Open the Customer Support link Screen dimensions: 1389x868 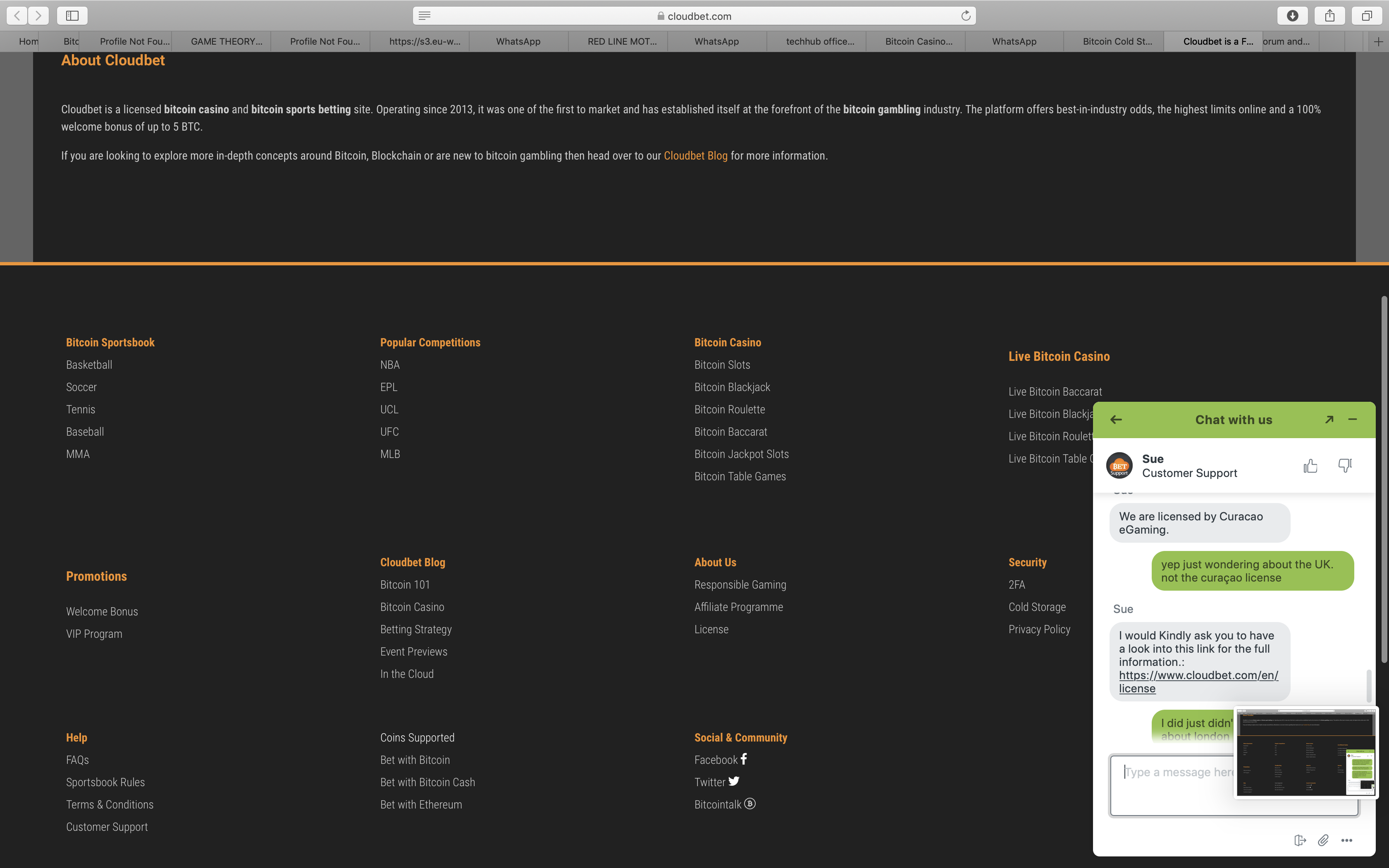pyautogui.click(x=107, y=827)
